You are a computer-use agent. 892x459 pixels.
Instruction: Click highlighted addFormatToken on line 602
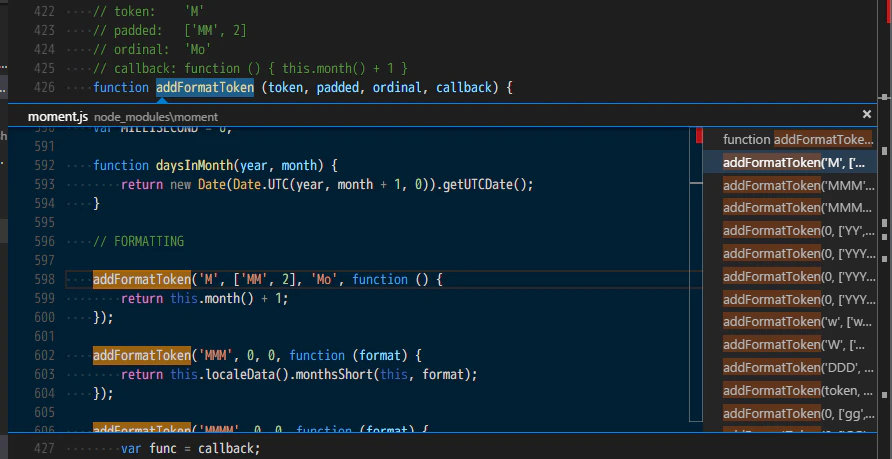(142, 355)
